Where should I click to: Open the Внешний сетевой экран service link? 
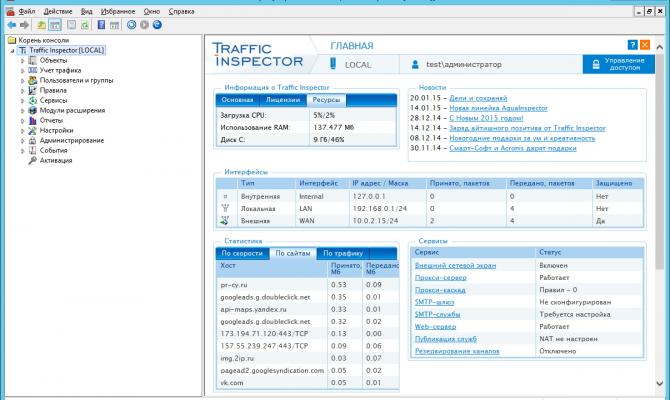click(x=455, y=265)
